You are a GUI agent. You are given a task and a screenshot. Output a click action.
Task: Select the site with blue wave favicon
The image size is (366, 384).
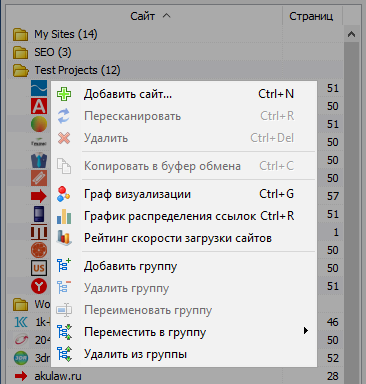(x=39, y=88)
